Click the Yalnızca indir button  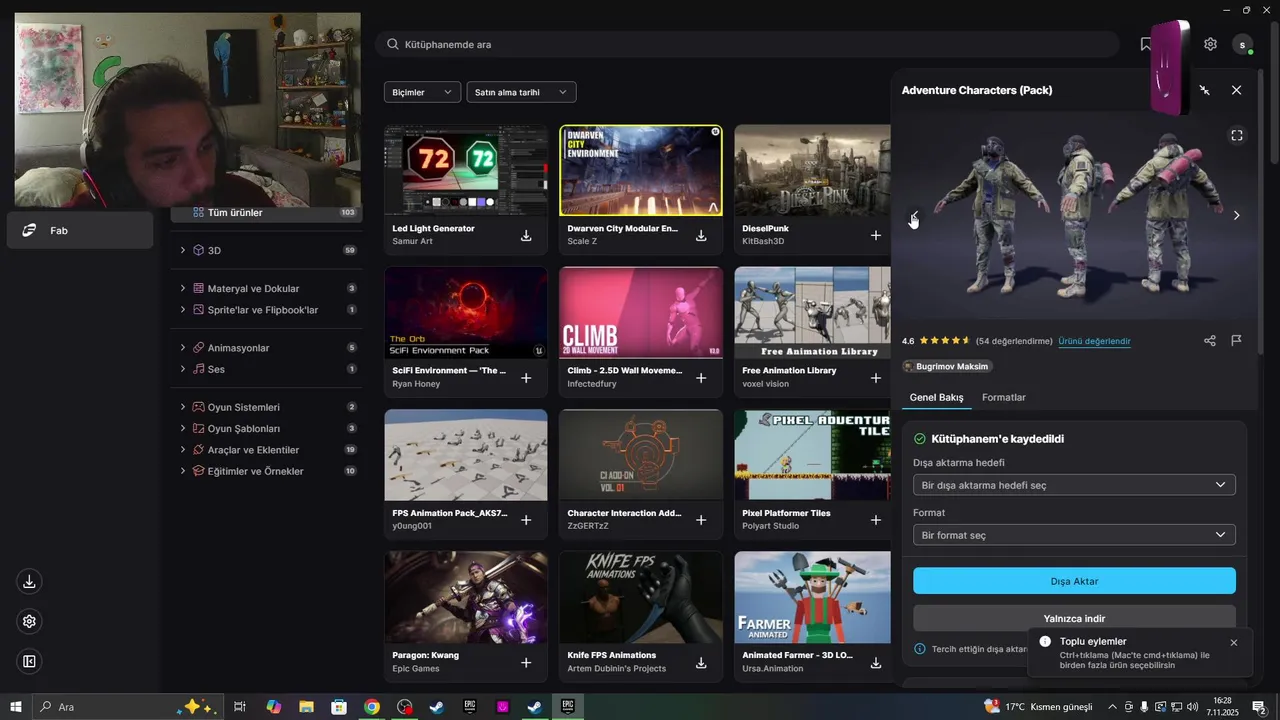[1074, 618]
